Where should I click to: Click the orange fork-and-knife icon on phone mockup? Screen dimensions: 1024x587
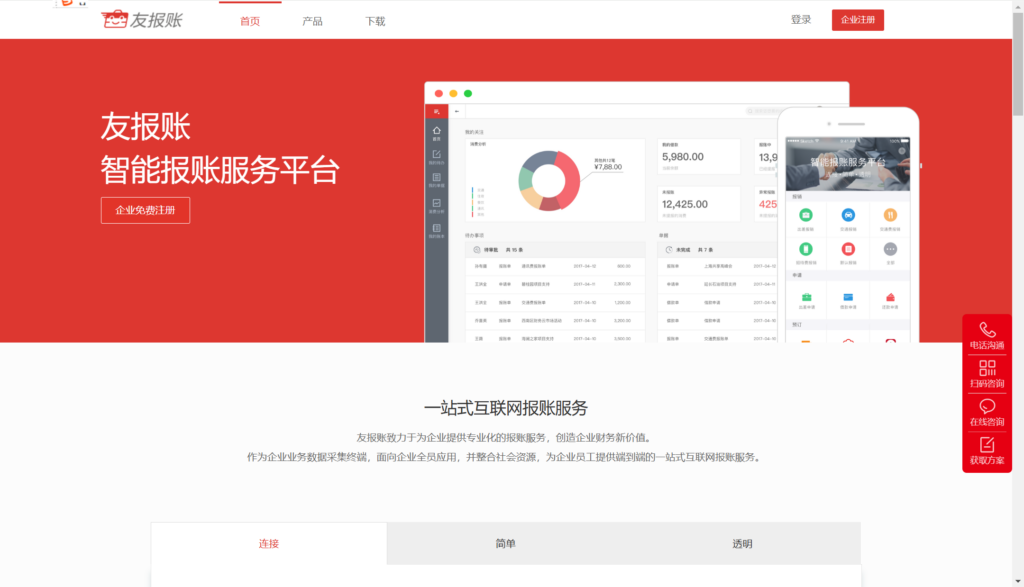pos(890,214)
